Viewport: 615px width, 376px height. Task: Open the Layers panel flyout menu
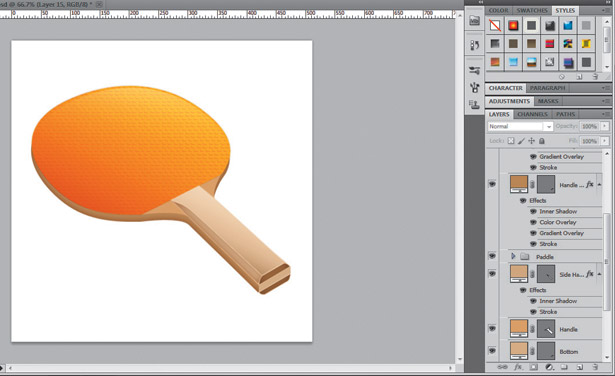click(606, 114)
